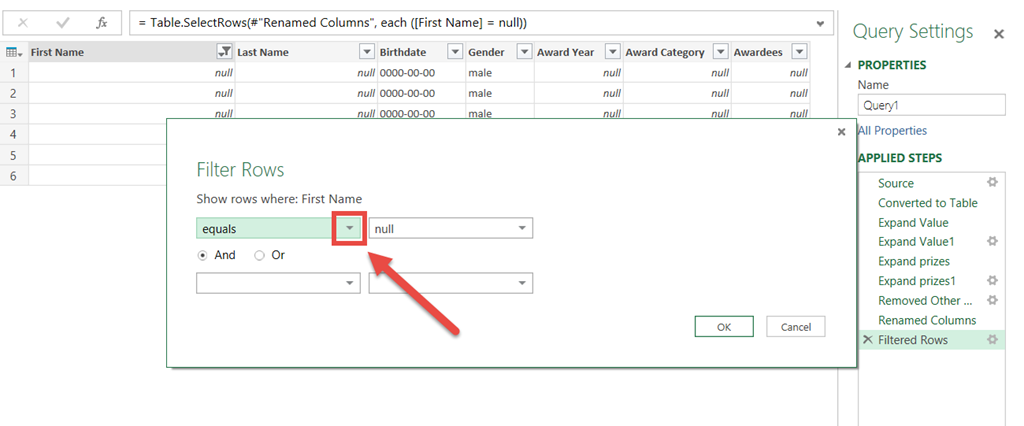Select the And radio button
The width and height of the screenshot is (1024, 426).
203,255
